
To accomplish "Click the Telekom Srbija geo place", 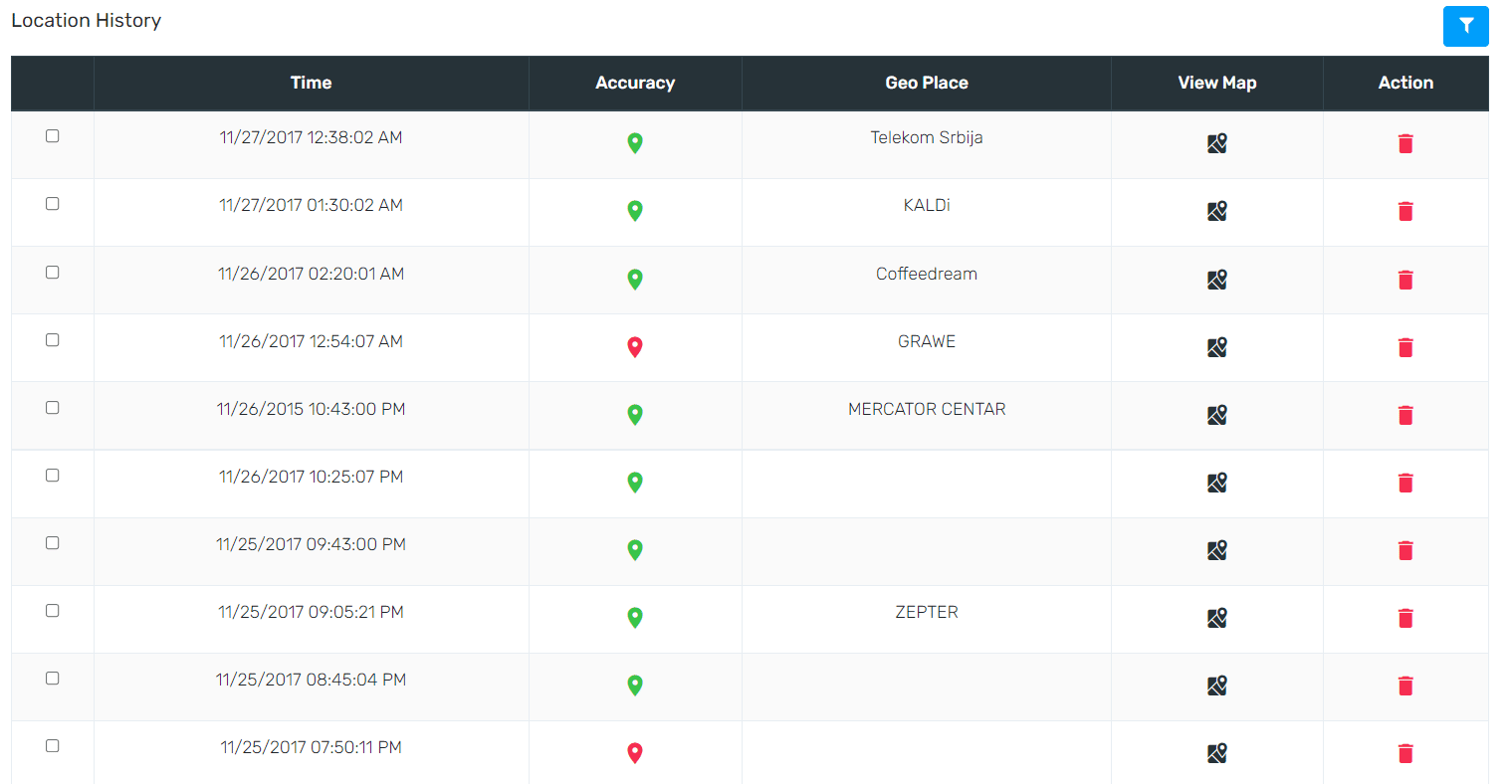I will tap(927, 138).
